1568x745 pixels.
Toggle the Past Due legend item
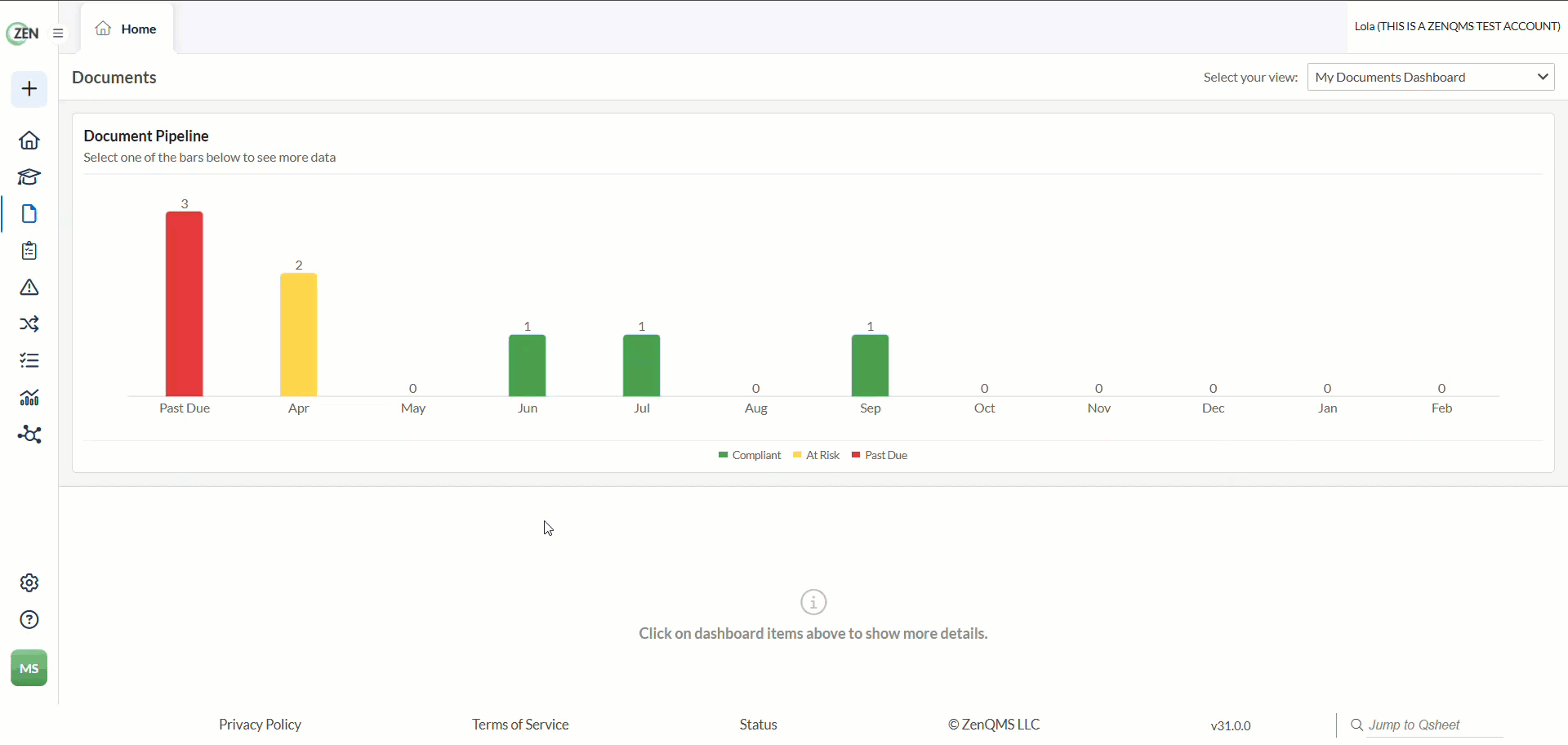[x=880, y=456]
